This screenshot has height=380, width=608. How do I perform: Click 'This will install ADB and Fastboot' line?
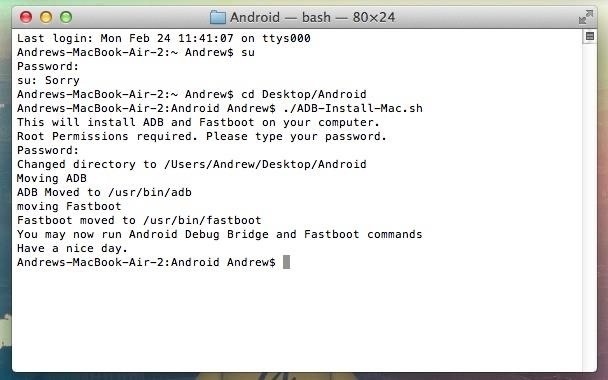click(198, 122)
